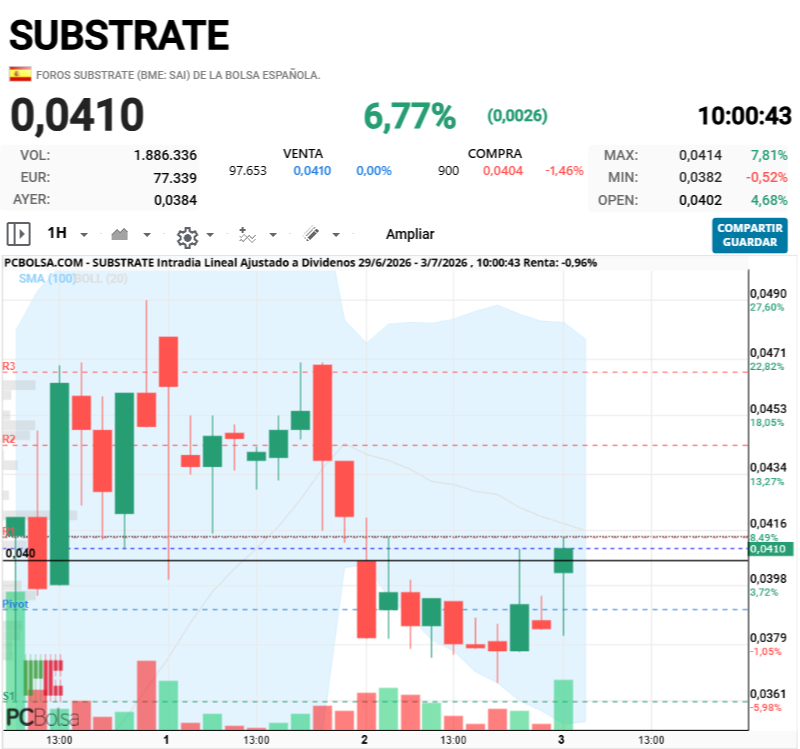Click the Spanish flag icon
This screenshot has height=749, width=800.
tap(20, 74)
